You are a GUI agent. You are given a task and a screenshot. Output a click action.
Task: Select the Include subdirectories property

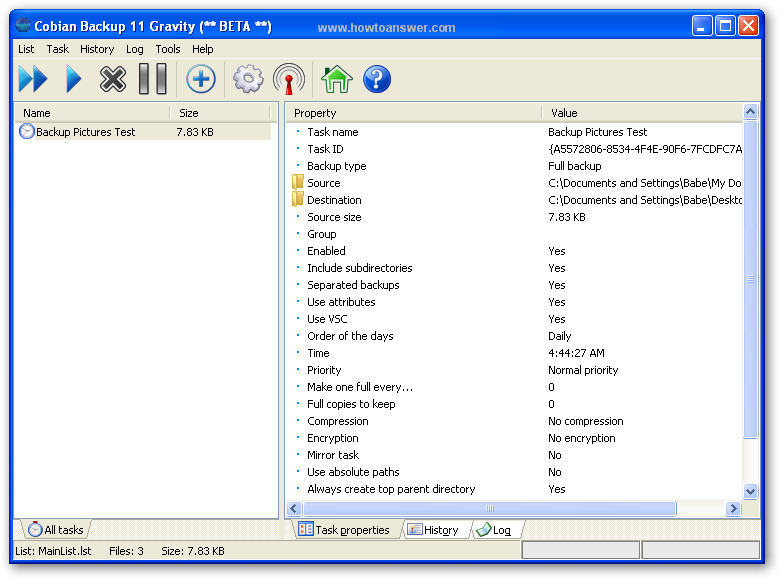coord(514,268)
